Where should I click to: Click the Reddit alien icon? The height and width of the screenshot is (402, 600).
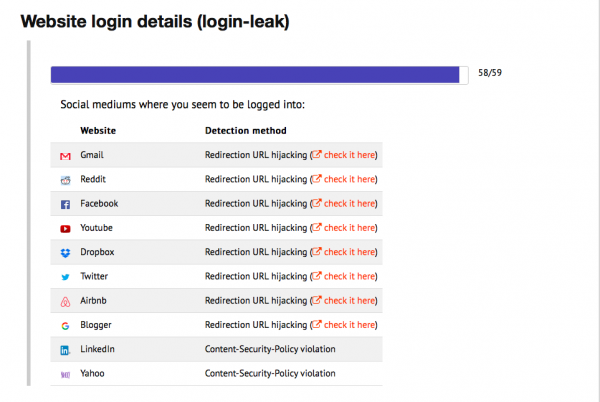pos(65,180)
